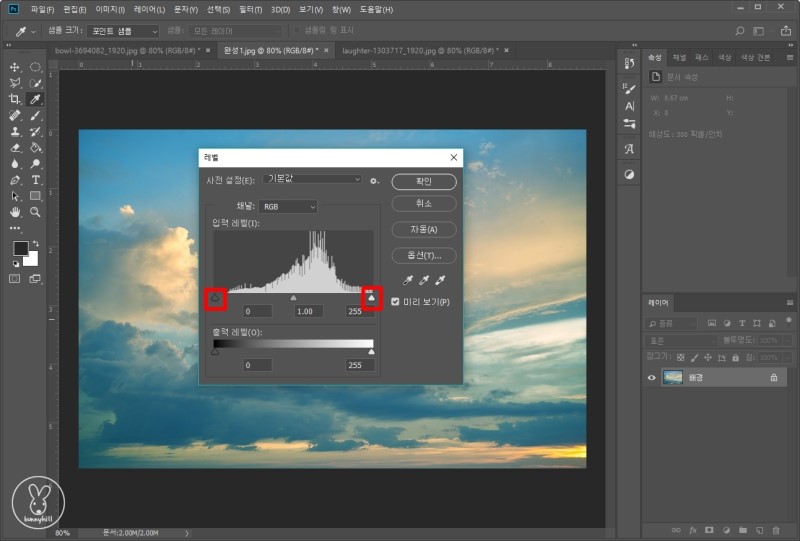Switch to the bowl-3694082_1920.jpg tab
Screen dimensions: 800x541
coord(123,48)
